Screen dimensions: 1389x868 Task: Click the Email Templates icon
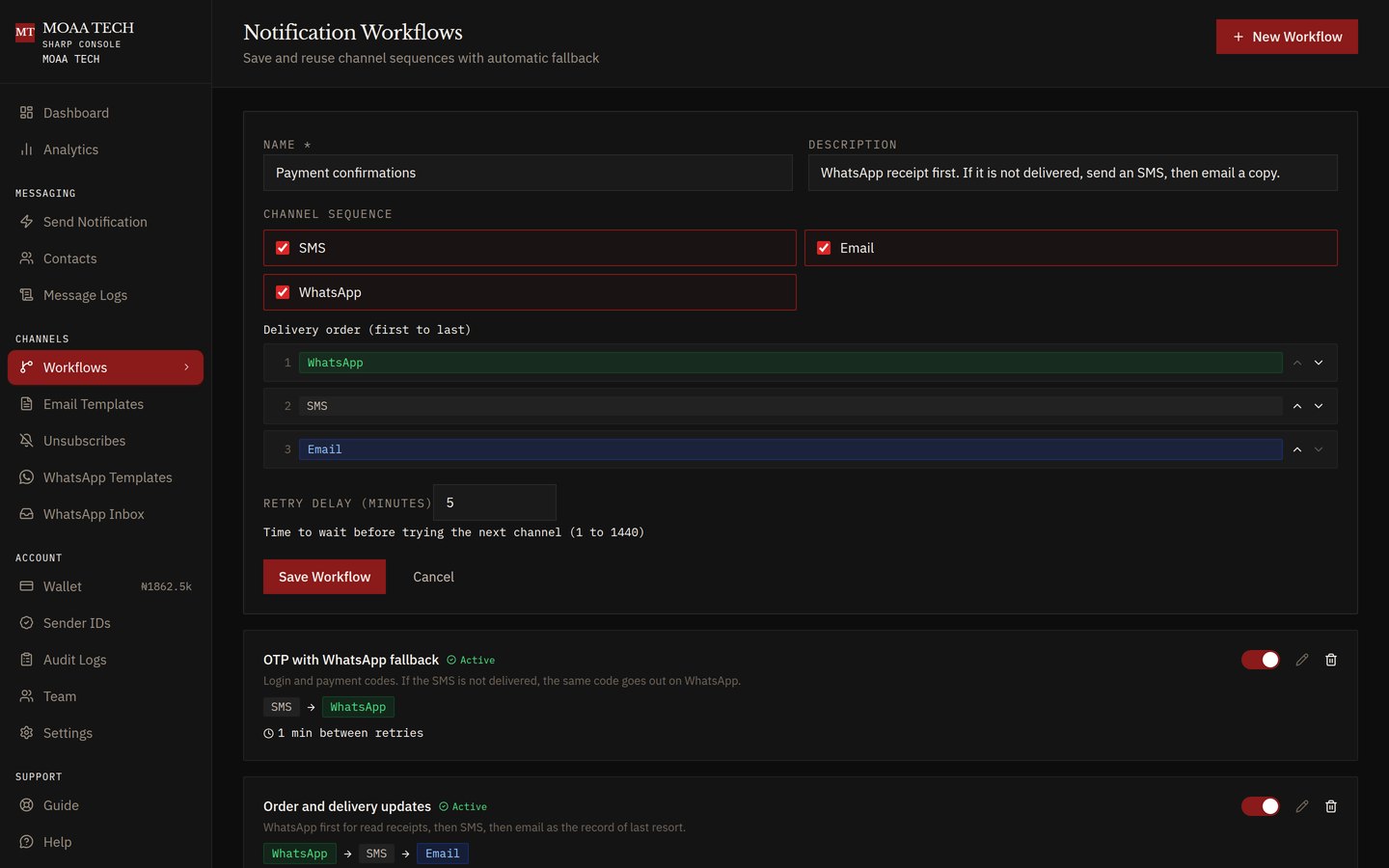pos(26,404)
